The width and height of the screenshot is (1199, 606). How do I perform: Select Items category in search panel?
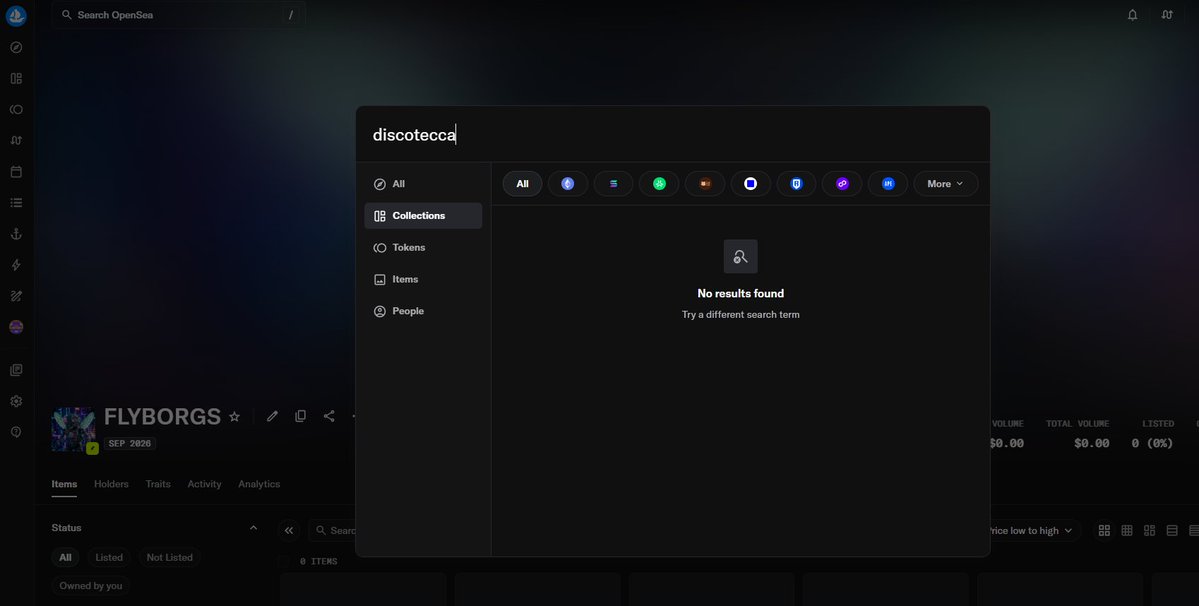pos(424,280)
